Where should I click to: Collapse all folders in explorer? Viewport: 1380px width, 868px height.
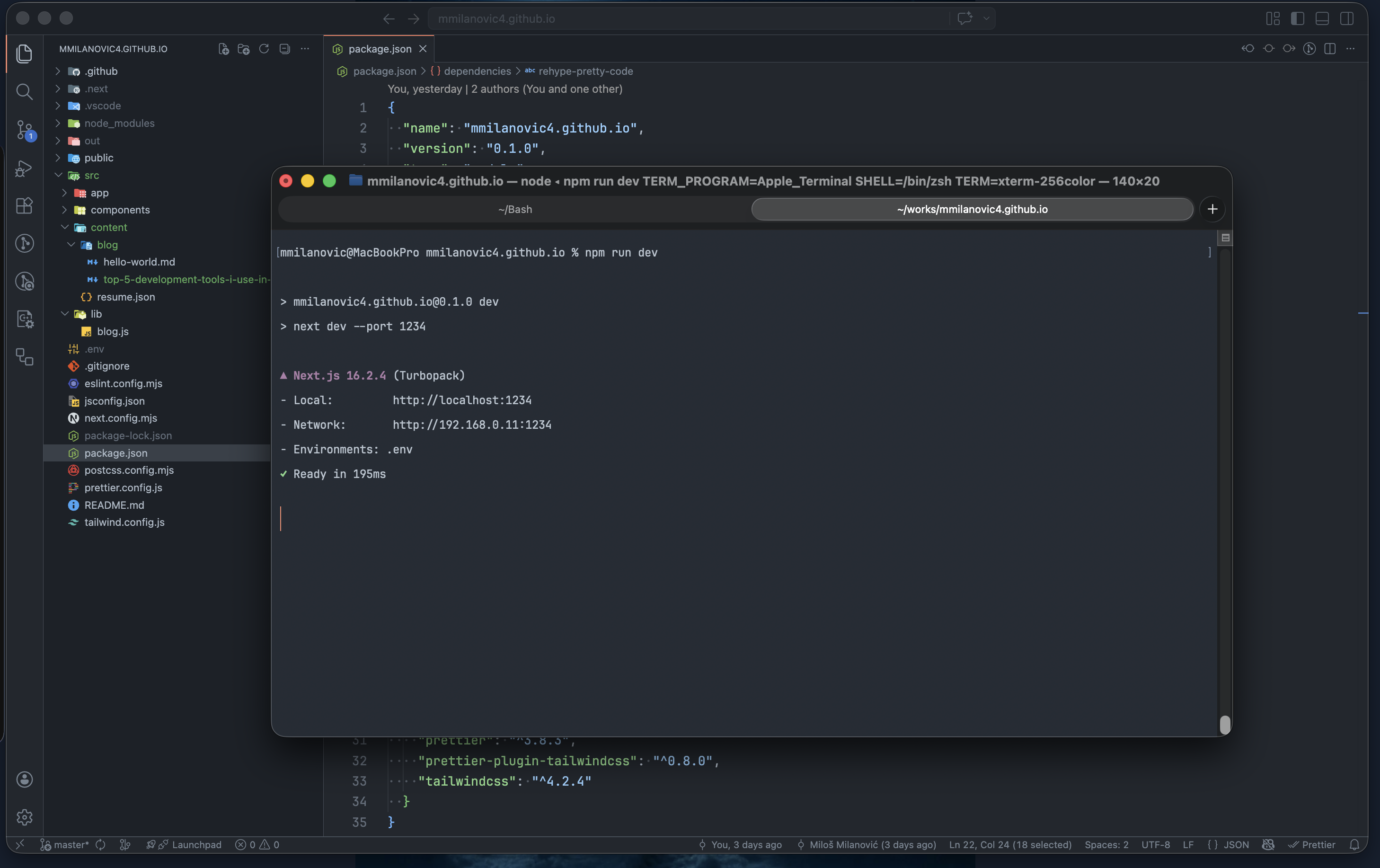coord(285,49)
